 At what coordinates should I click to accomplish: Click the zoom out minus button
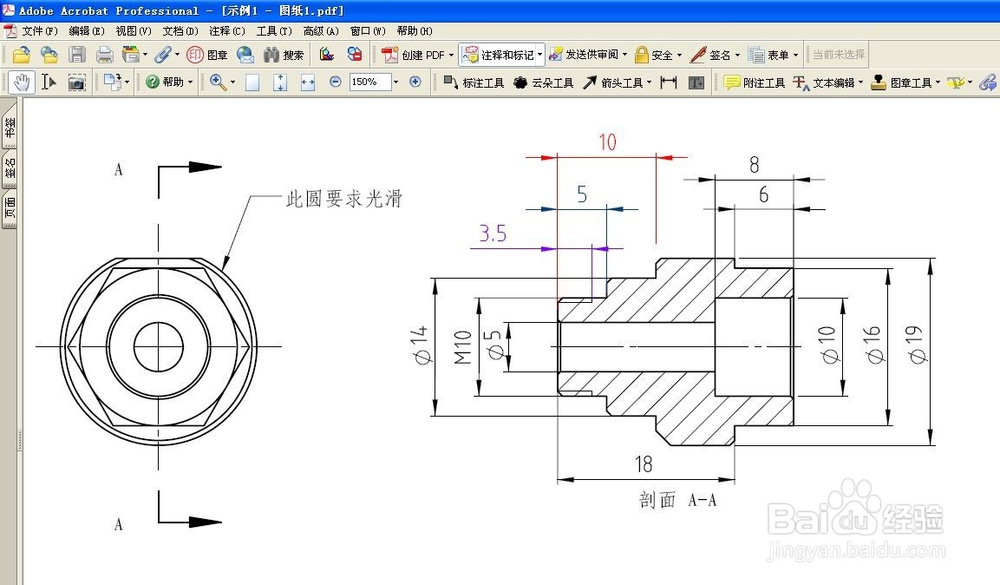click(x=335, y=82)
